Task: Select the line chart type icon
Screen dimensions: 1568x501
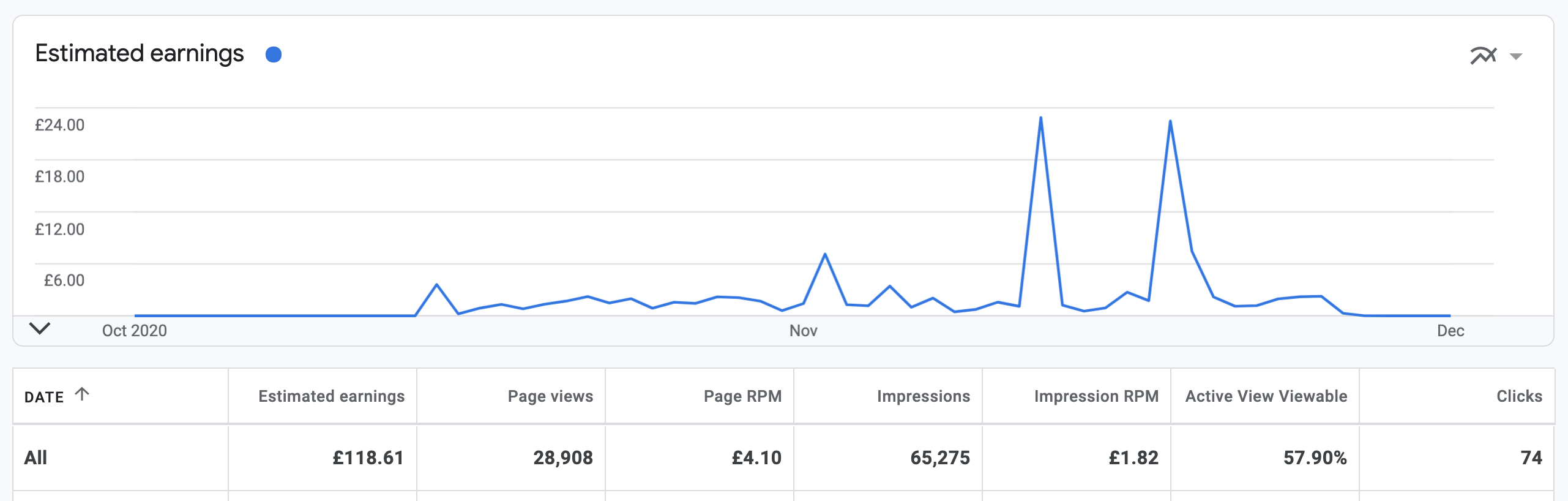Action: pos(1484,55)
